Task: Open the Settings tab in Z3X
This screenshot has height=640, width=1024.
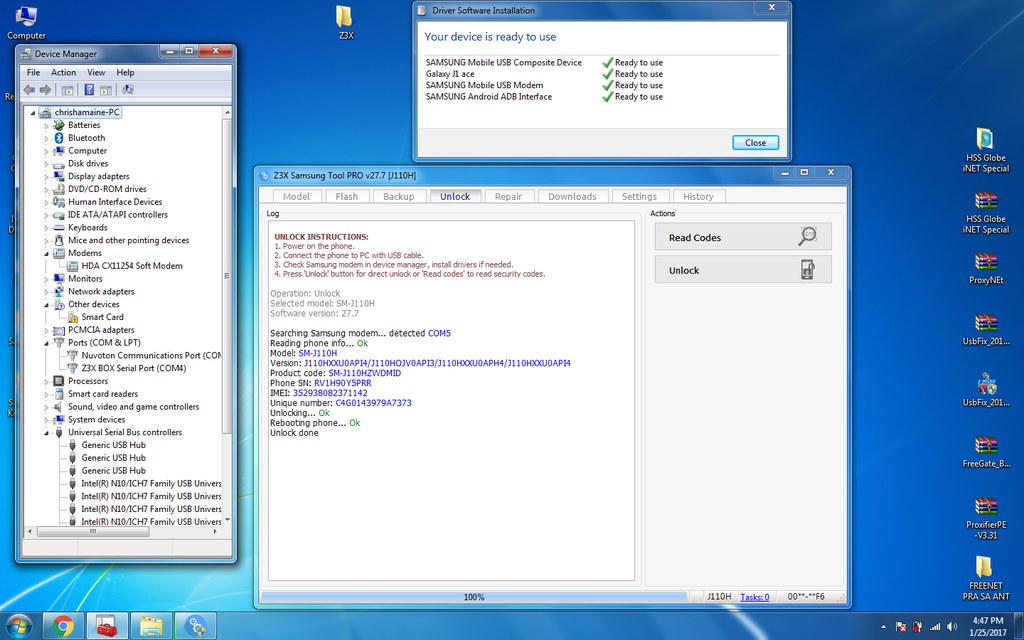Action: (639, 197)
